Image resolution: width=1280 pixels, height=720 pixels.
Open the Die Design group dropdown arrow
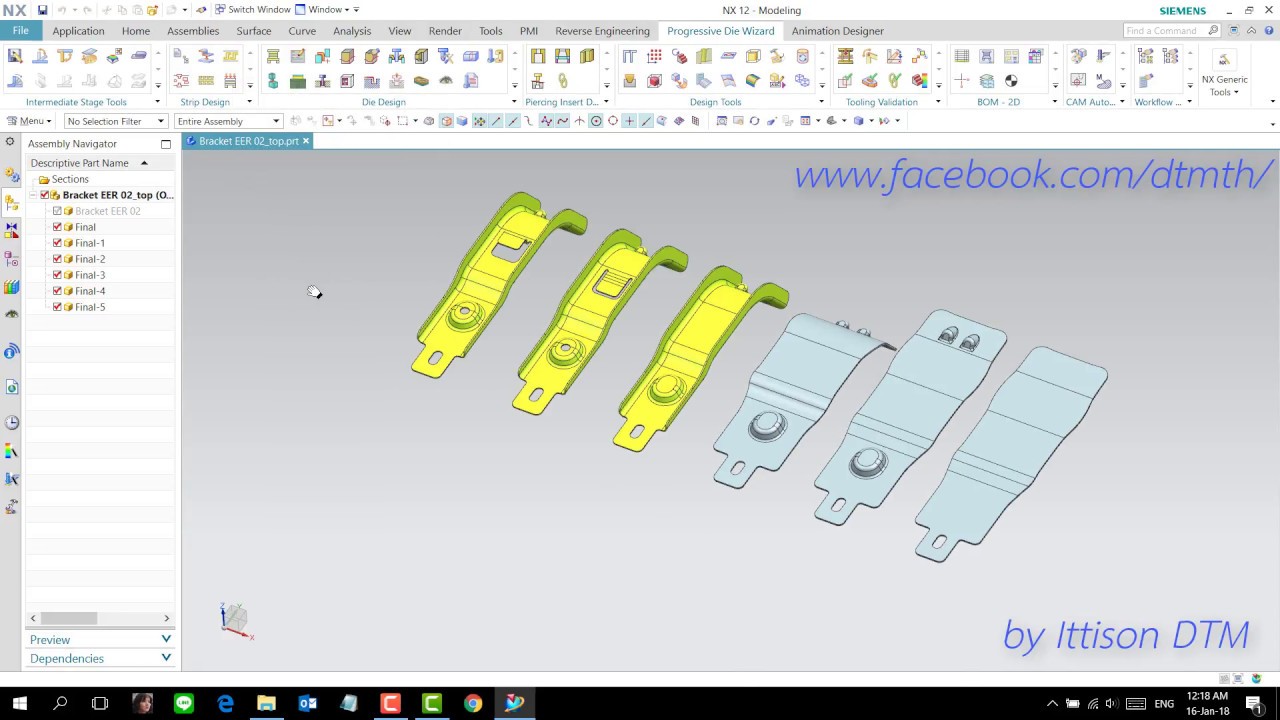click(514, 102)
